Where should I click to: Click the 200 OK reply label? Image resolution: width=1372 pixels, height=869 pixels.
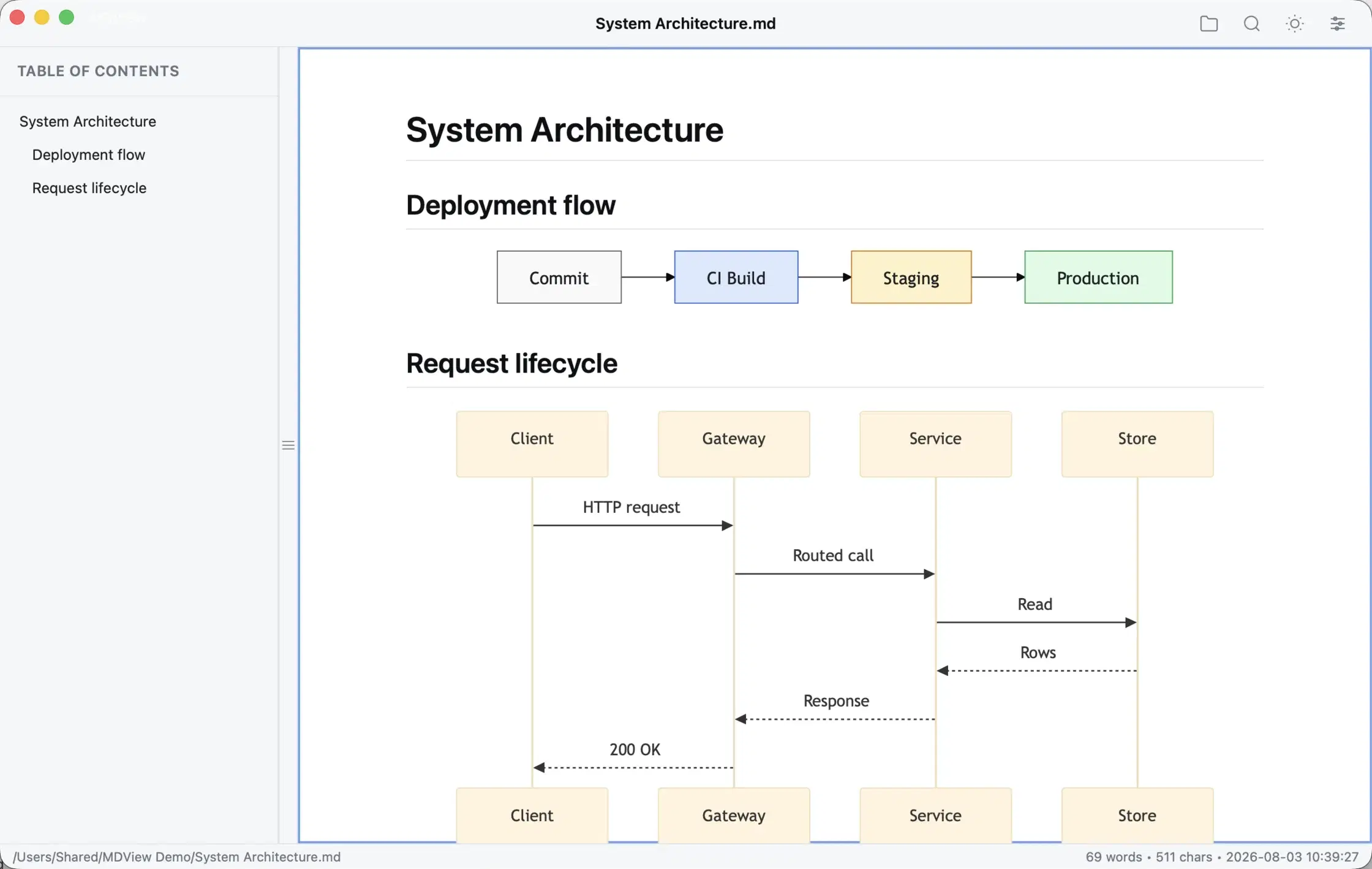[x=635, y=749]
